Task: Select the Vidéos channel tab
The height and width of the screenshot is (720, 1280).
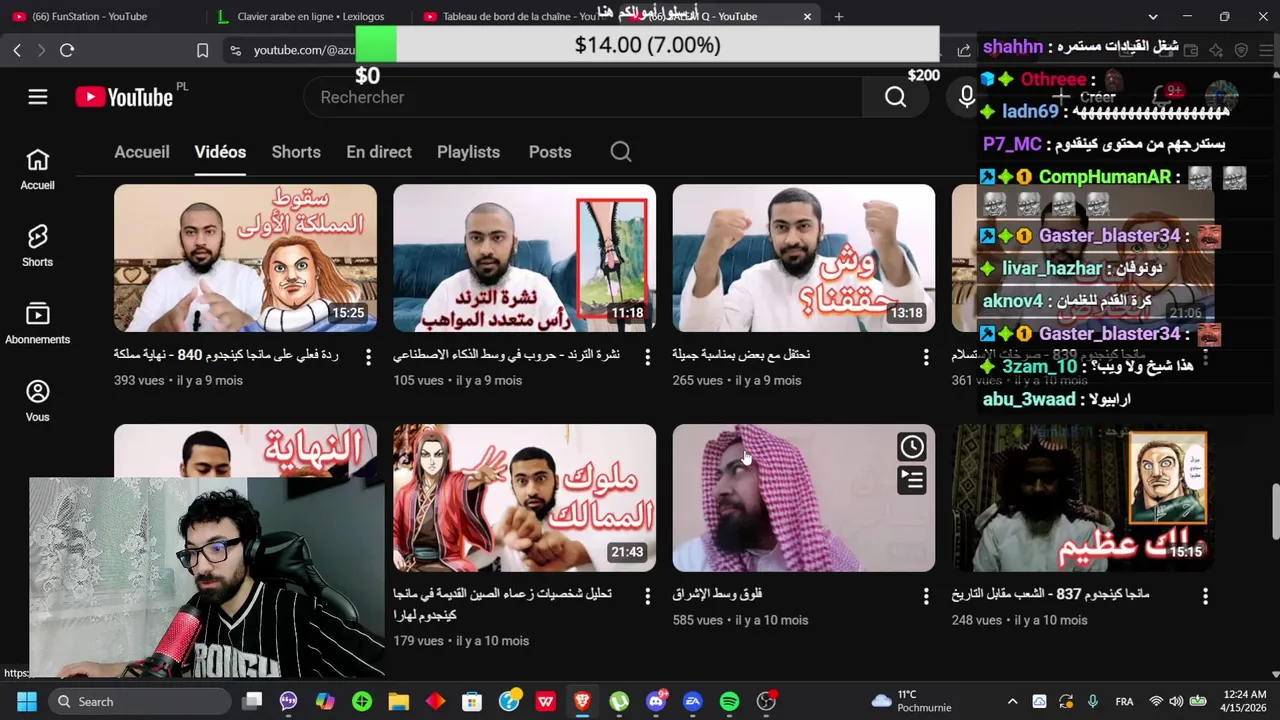Action: [220, 152]
